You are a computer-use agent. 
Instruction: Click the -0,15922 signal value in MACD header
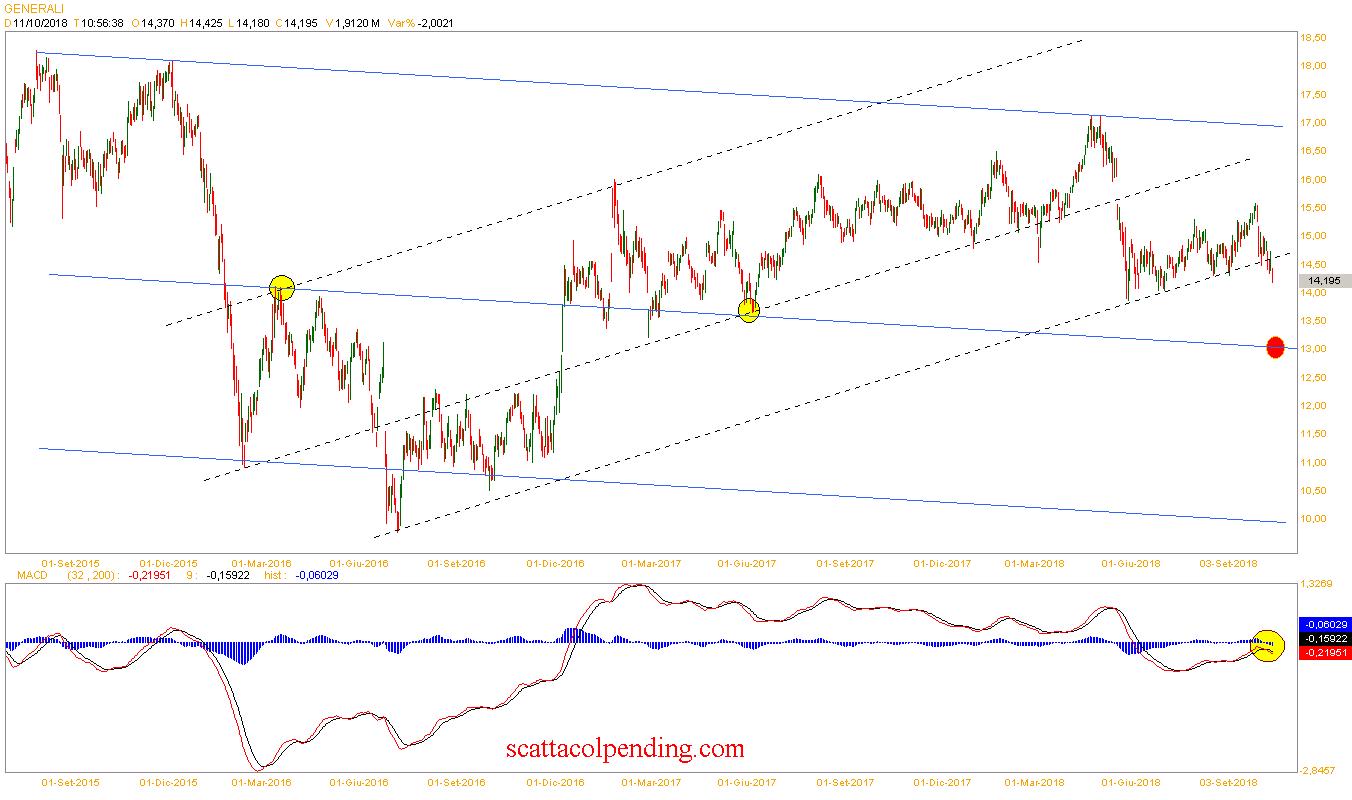pos(228,575)
